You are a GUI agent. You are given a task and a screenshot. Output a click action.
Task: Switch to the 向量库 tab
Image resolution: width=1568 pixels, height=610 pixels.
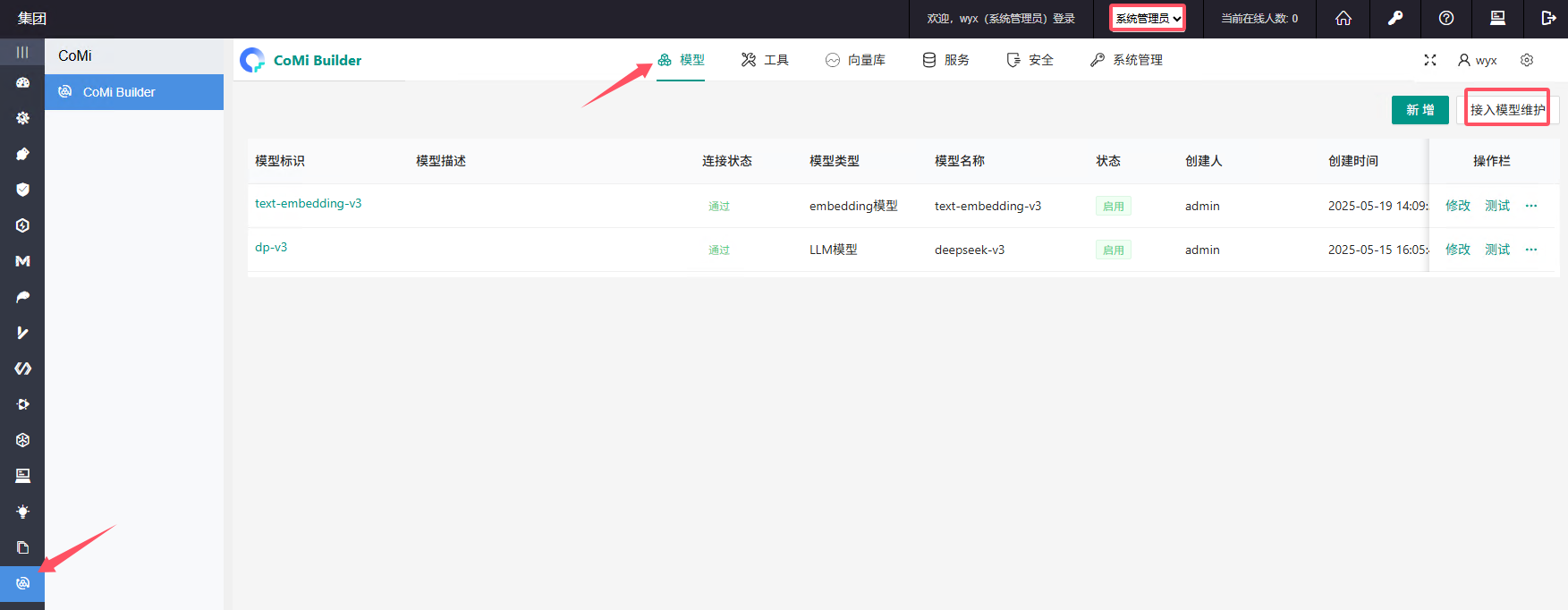point(855,60)
